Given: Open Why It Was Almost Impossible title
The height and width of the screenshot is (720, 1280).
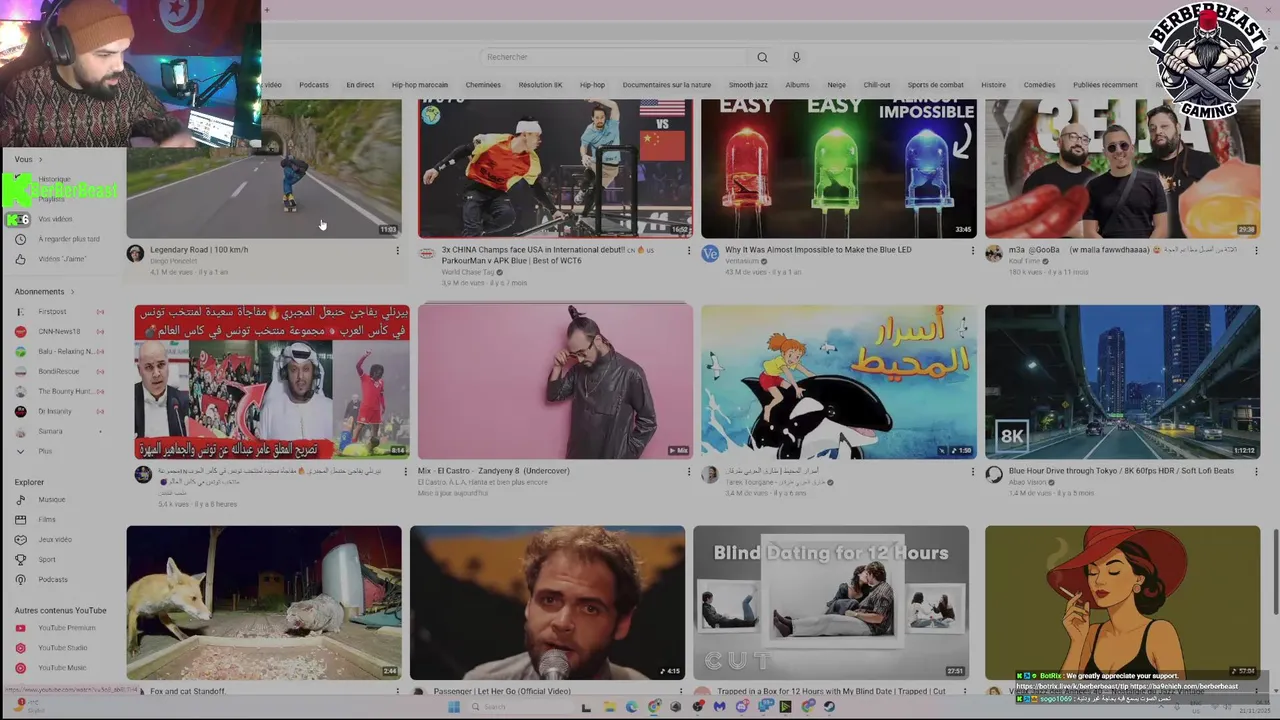Looking at the screenshot, I should tap(818, 250).
